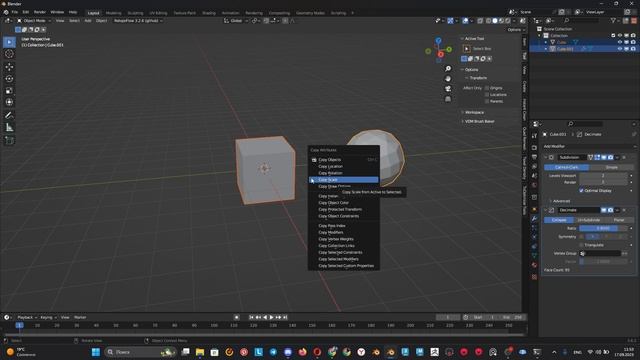
Task: Open viewport Options button at top right
Action: [x=516, y=30]
